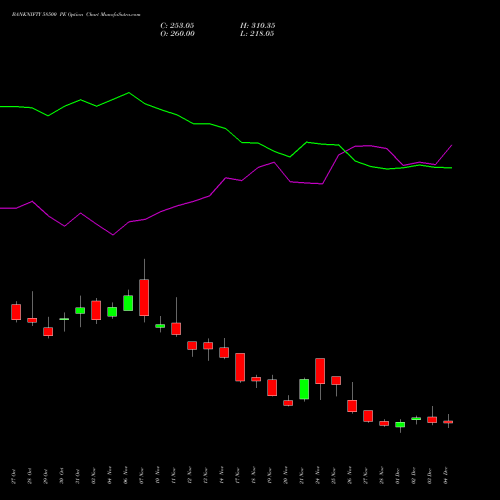Click the 19 Nov date label

coord(269,476)
